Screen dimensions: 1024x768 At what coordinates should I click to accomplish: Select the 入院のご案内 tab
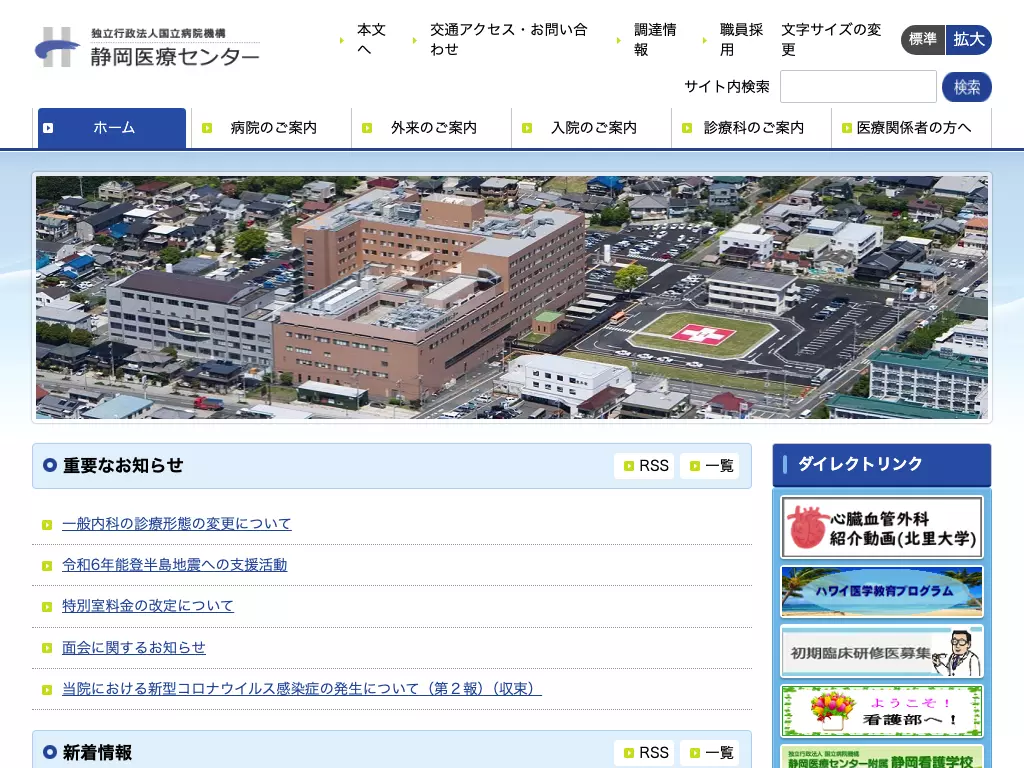(593, 128)
